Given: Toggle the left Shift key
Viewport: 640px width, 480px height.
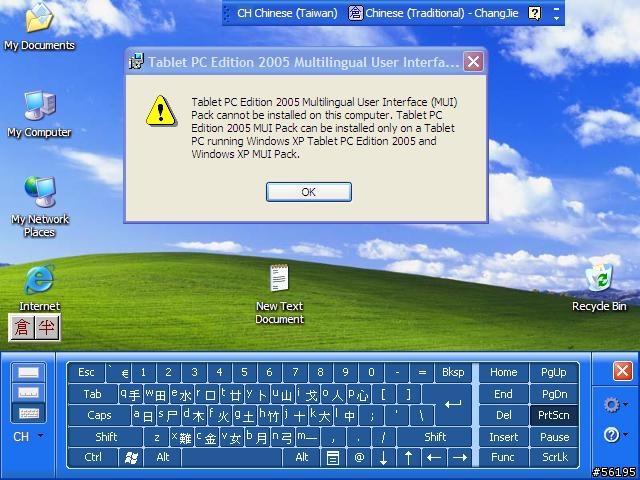Looking at the screenshot, I should (106, 437).
